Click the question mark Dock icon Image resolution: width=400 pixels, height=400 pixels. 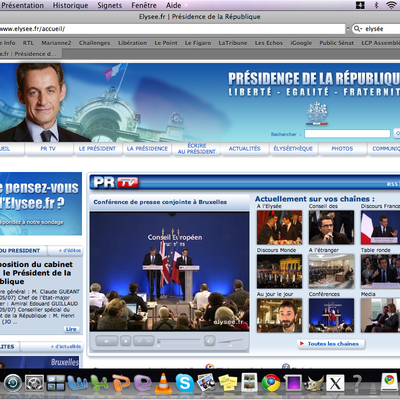[x=357, y=383]
